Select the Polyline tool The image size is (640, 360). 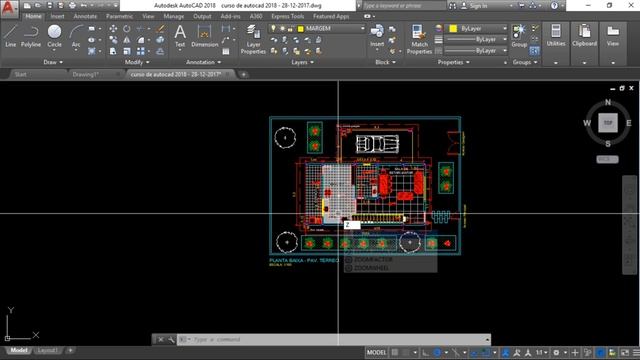click(x=31, y=36)
